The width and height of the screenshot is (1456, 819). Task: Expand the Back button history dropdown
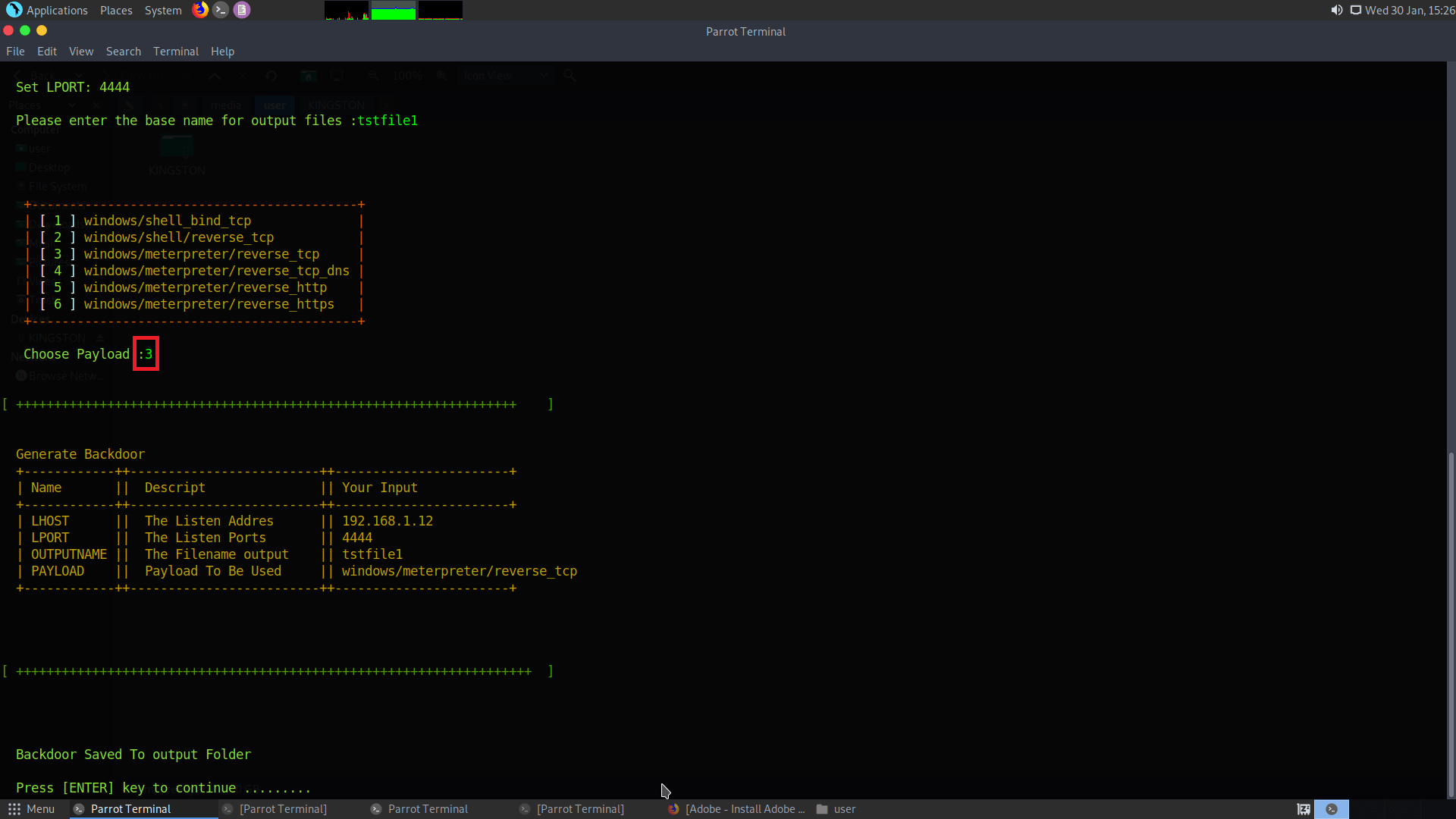tap(80, 76)
